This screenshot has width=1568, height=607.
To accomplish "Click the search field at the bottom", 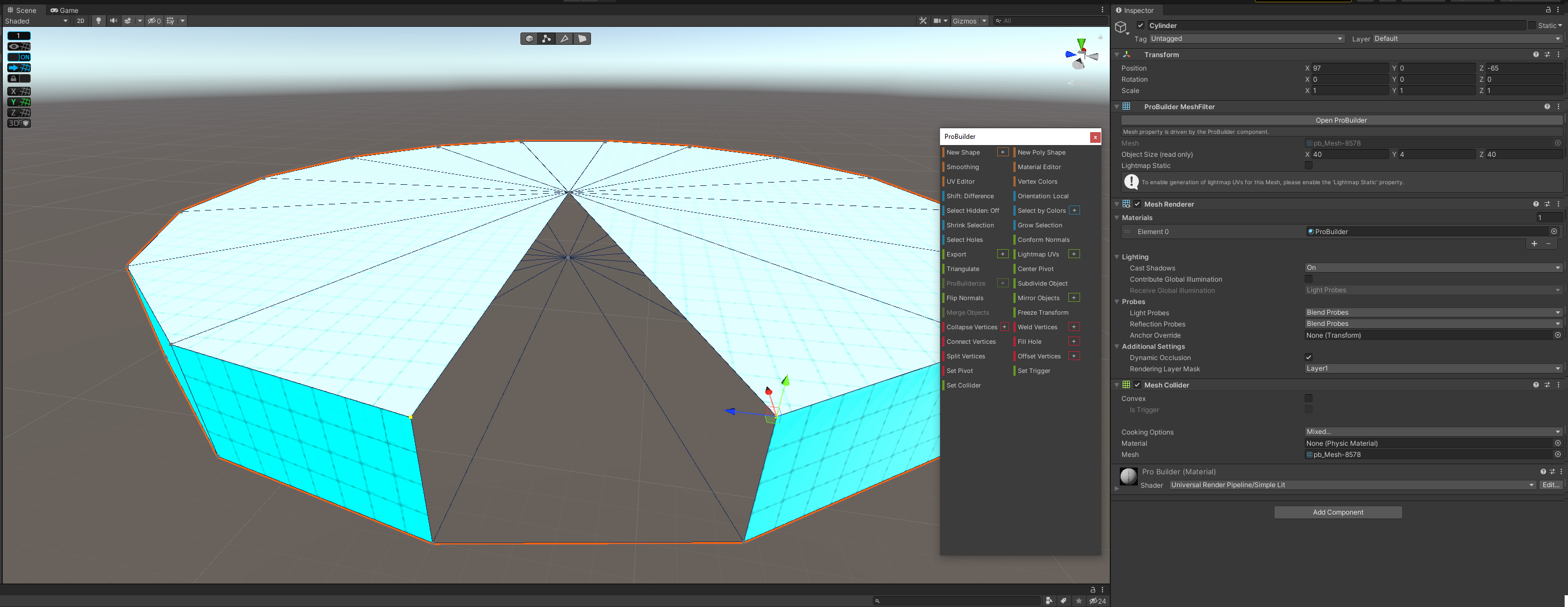I will click(956, 600).
